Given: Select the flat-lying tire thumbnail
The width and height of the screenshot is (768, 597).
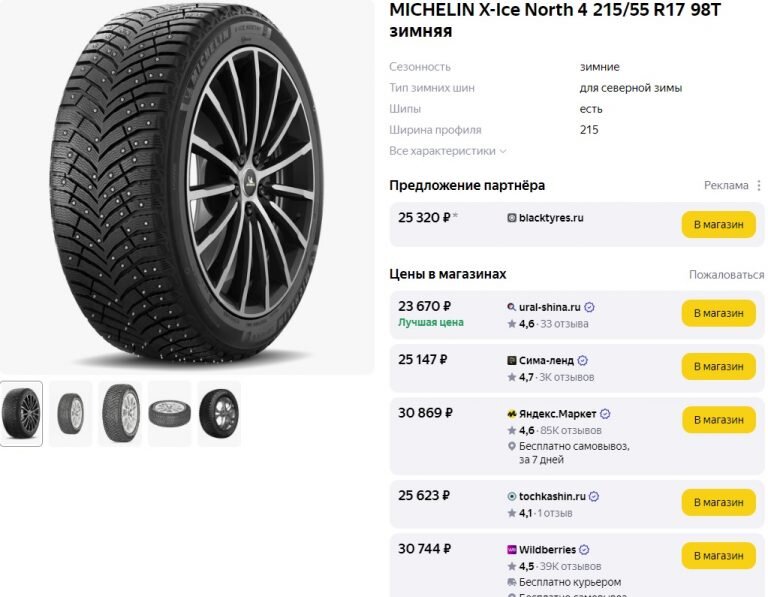Looking at the screenshot, I should tap(169, 414).
